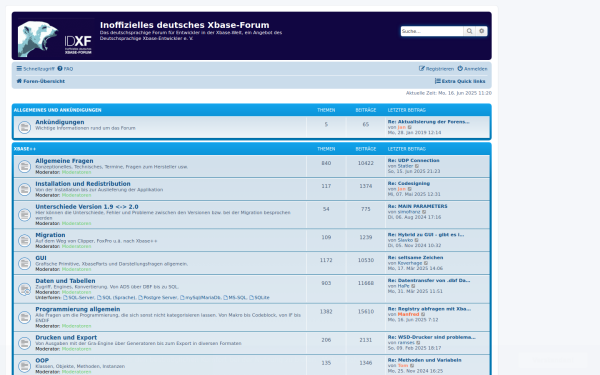Click the IDXF polar bear logo
Viewport: 600px width, 375px height.
point(55,38)
